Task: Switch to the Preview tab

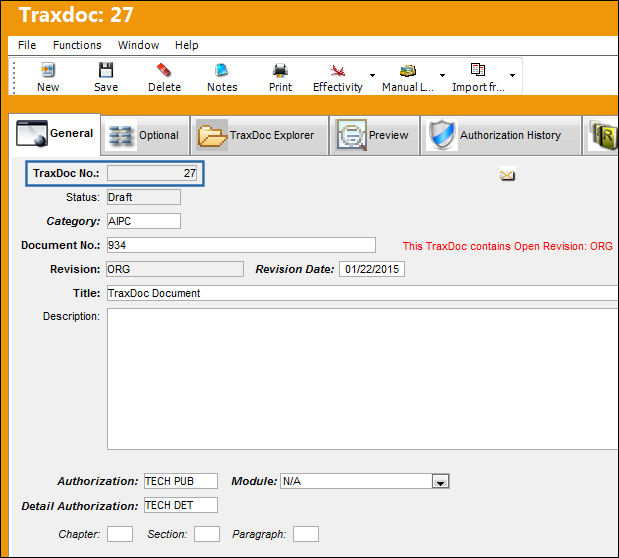Action: [x=374, y=135]
